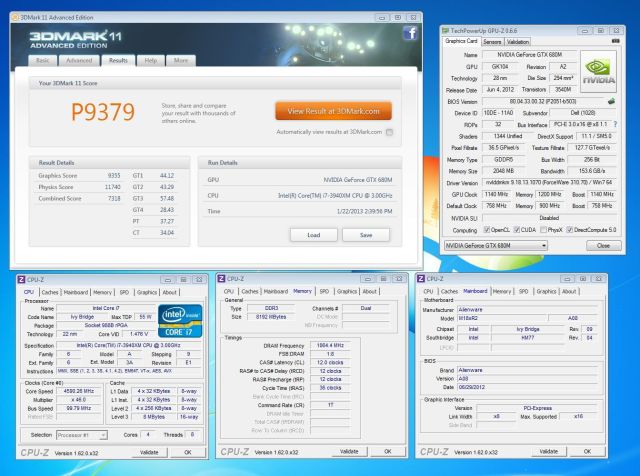Image resolution: width=640 pixels, height=476 pixels.
Task: Select the Results tab in 3DMark 11
Action: point(118,60)
